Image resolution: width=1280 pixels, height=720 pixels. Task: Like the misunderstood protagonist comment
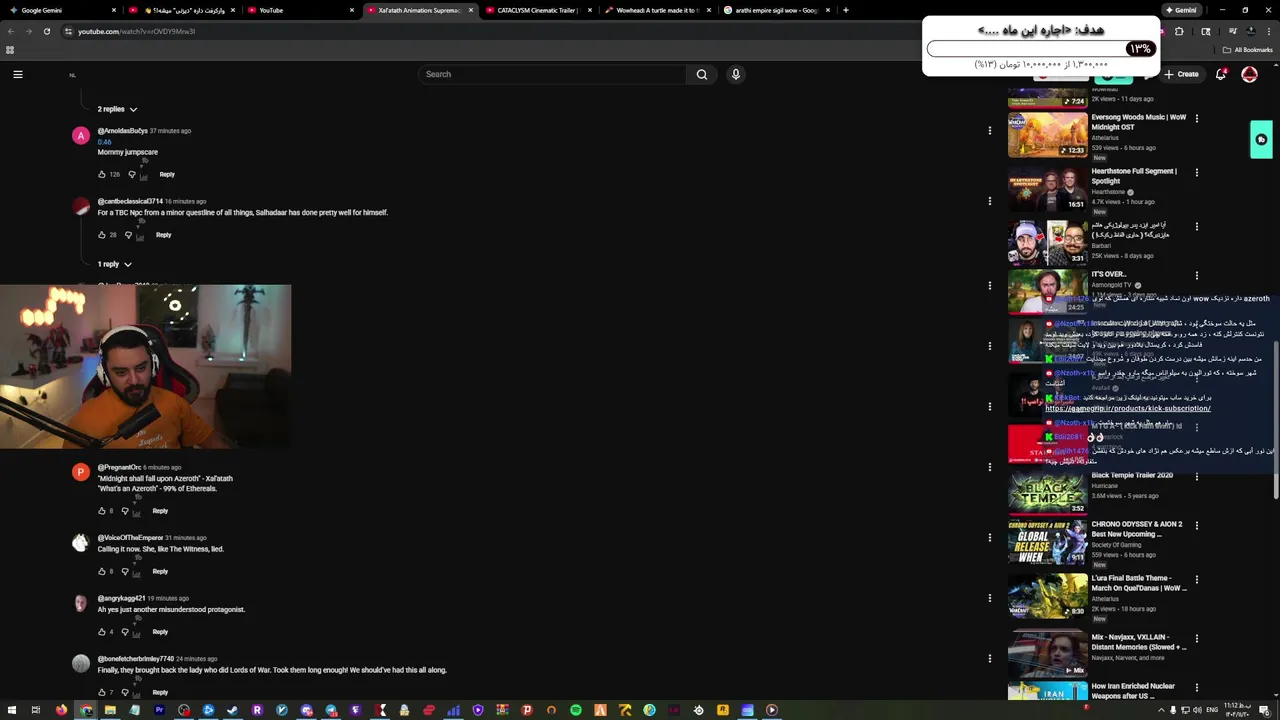tap(102, 632)
